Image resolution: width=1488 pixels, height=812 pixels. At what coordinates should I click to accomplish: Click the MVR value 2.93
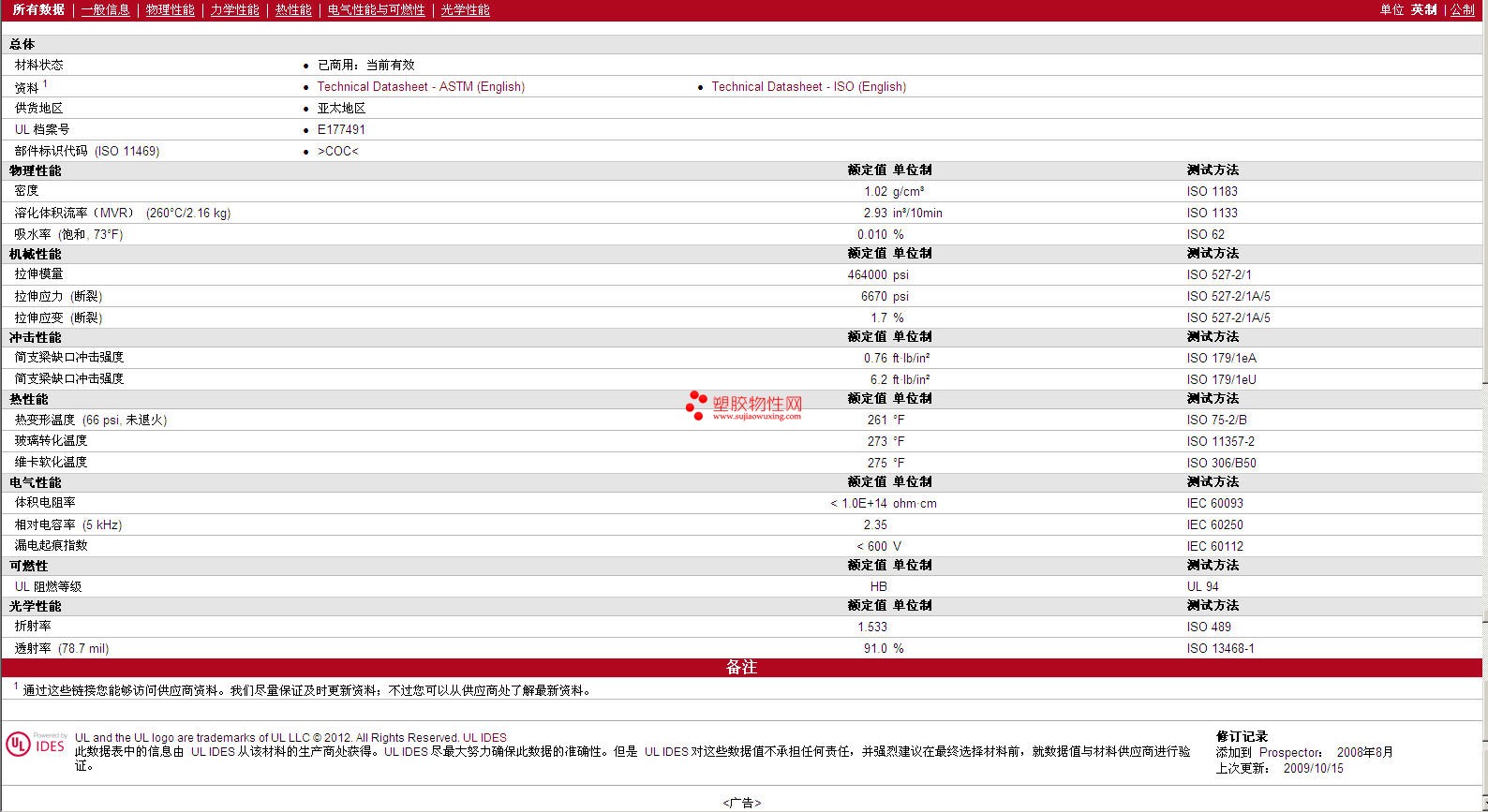point(875,213)
